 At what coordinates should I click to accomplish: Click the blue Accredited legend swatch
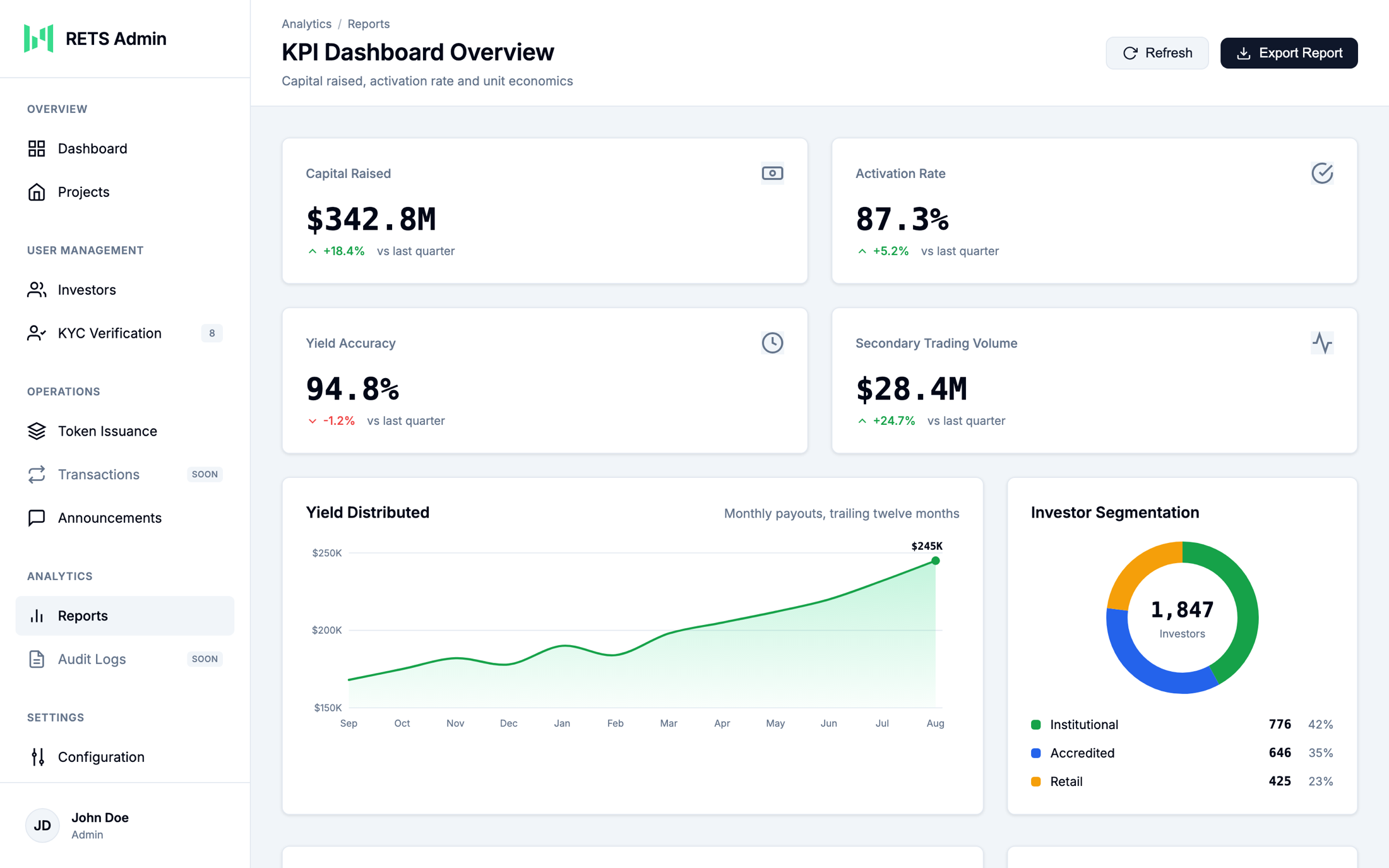coord(1035,753)
